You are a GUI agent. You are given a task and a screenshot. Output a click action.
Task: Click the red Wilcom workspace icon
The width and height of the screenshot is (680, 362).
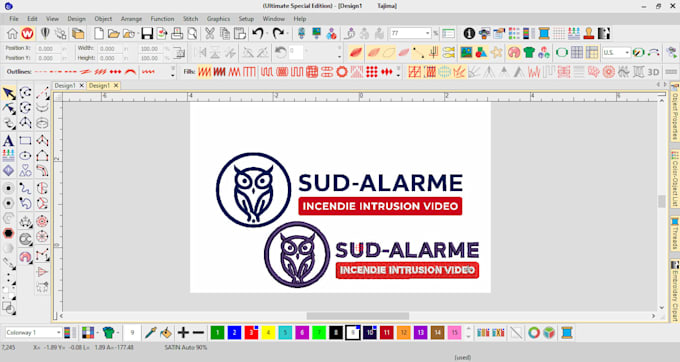tap(27, 33)
